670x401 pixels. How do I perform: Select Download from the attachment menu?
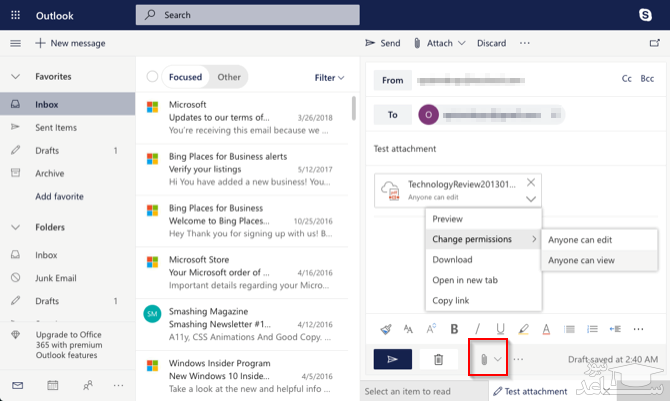(452, 260)
